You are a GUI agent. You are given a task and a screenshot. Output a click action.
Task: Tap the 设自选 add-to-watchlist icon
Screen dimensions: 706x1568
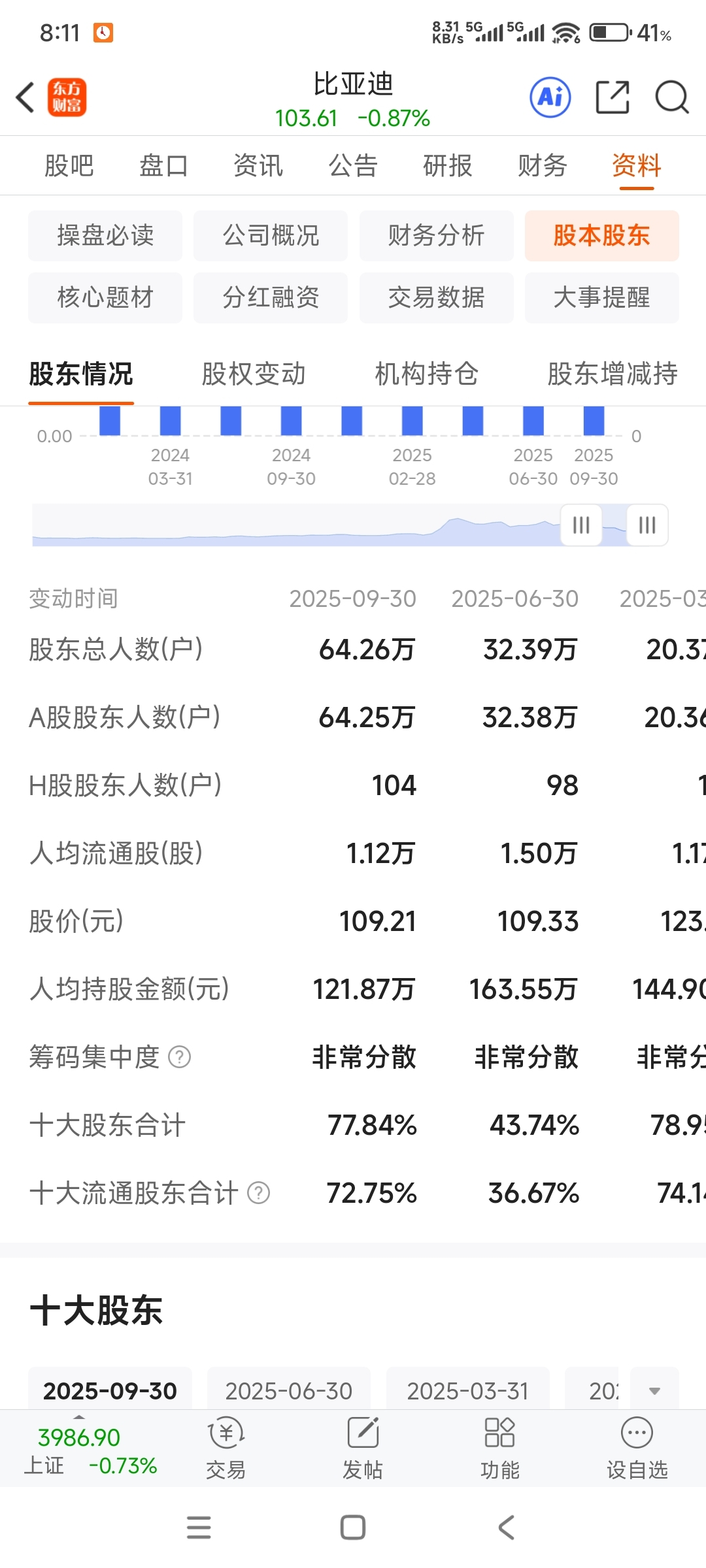pyautogui.click(x=637, y=1448)
